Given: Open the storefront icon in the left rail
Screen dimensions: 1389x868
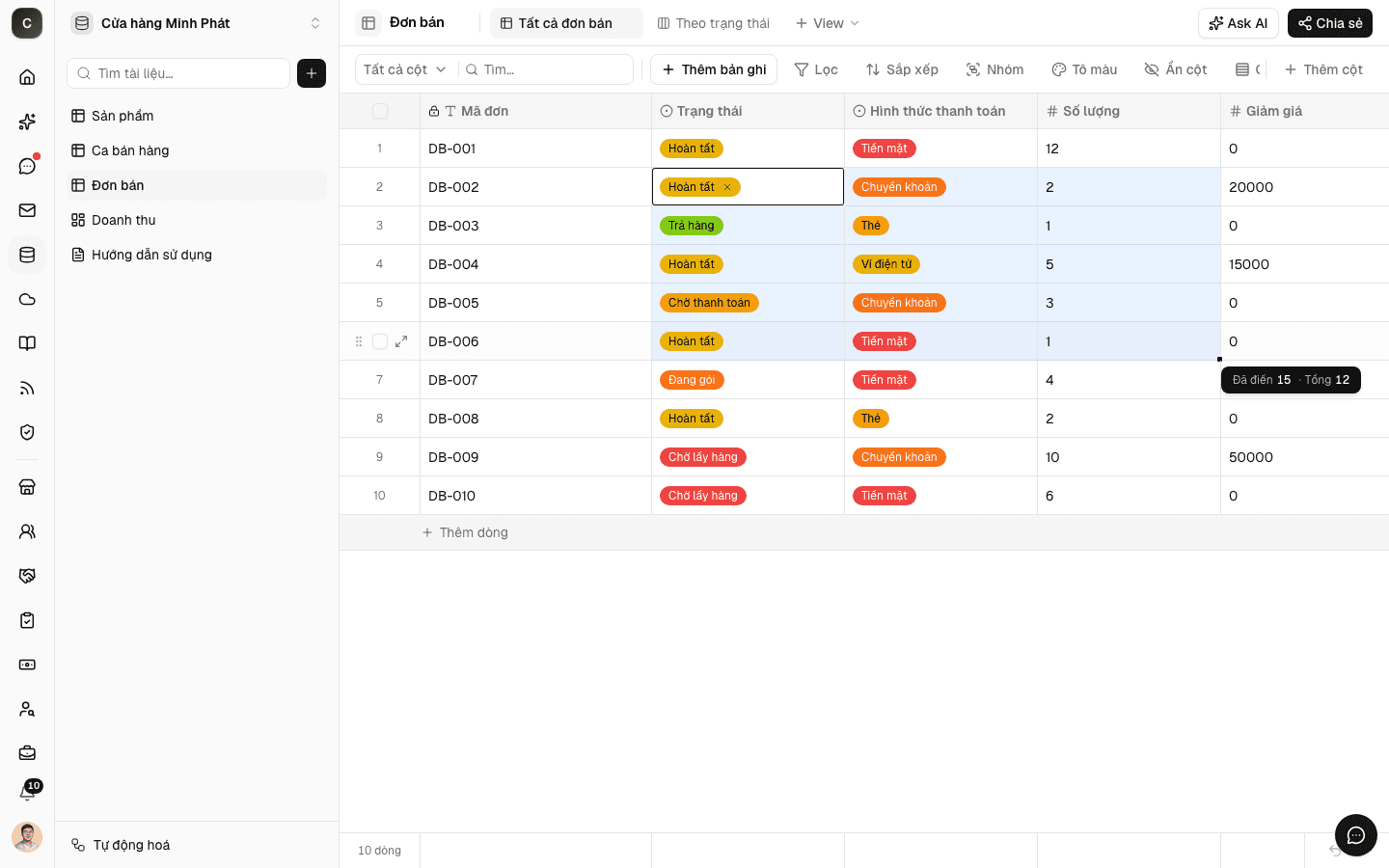Looking at the screenshot, I should [x=27, y=487].
